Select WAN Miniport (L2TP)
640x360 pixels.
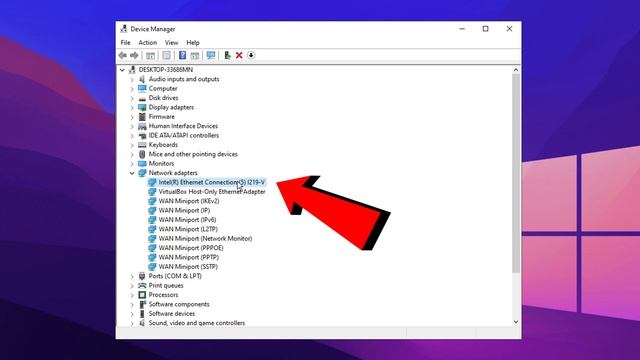pyautogui.click(x=188, y=229)
